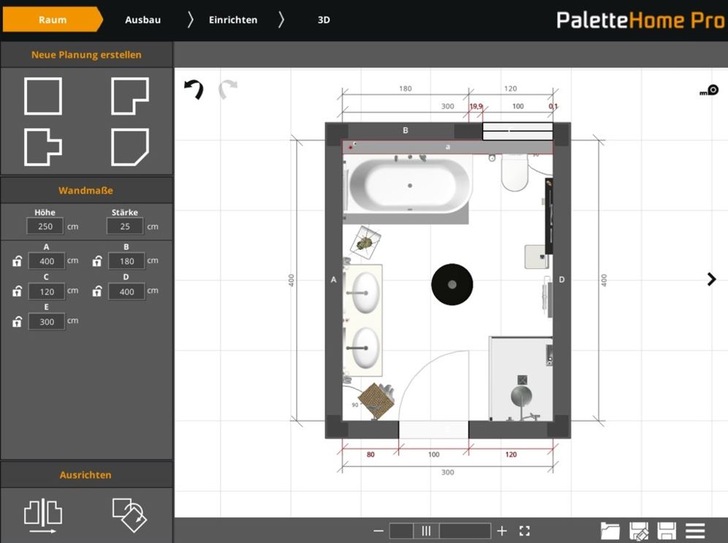
Task: Choose the L-shaped room template
Action: click(130, 97)
